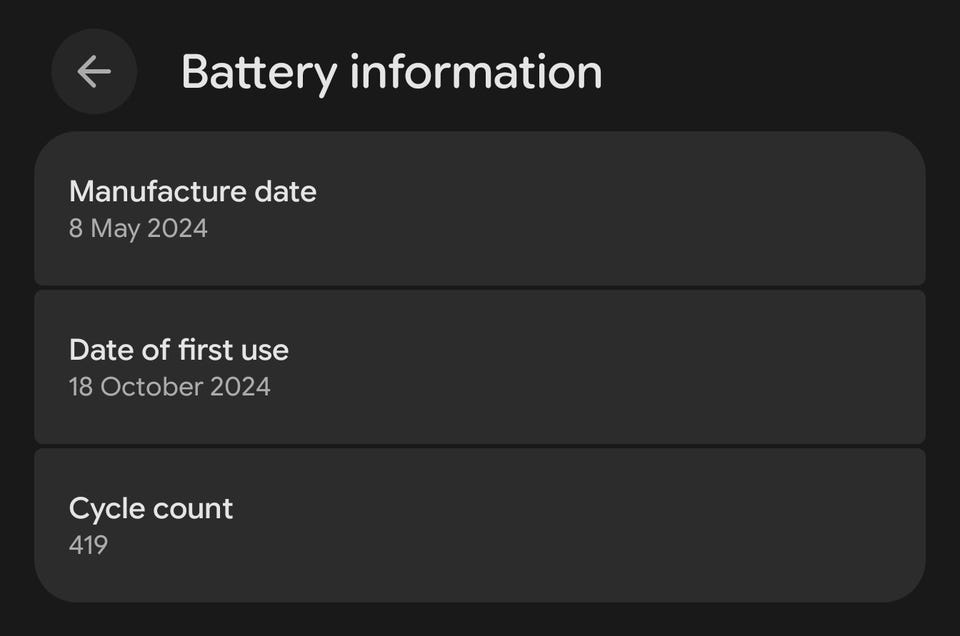Viewport: 960px width, 636px height.
Task: Open the Cycle count card
Action: (x=600, y=525)
